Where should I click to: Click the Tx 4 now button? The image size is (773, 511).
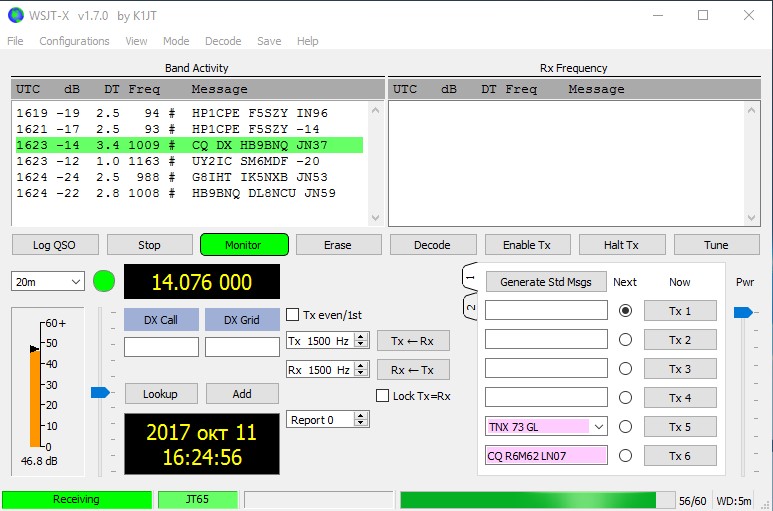tap(680, 398)
